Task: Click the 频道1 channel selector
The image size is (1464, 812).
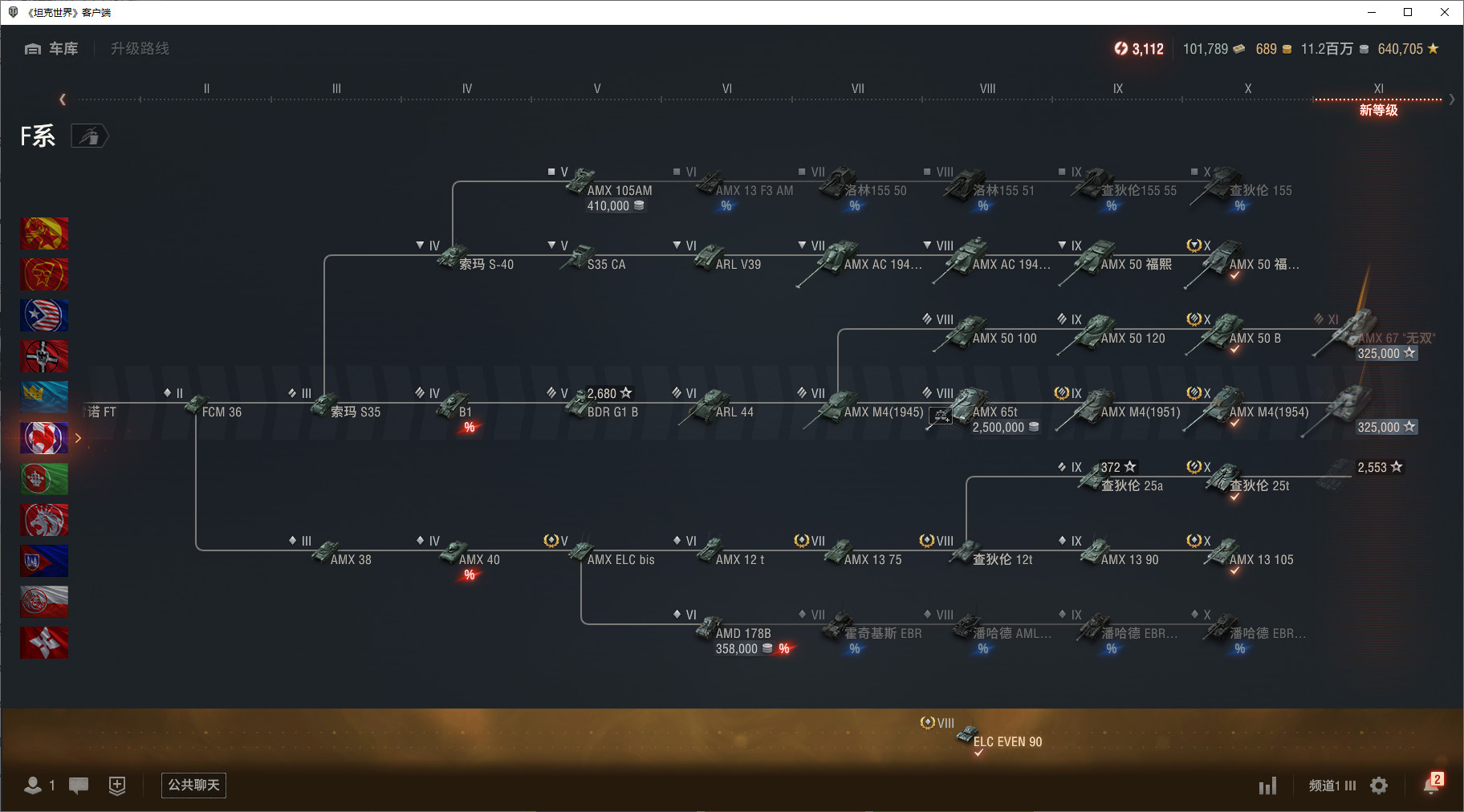Action: tap(1332, 786)
